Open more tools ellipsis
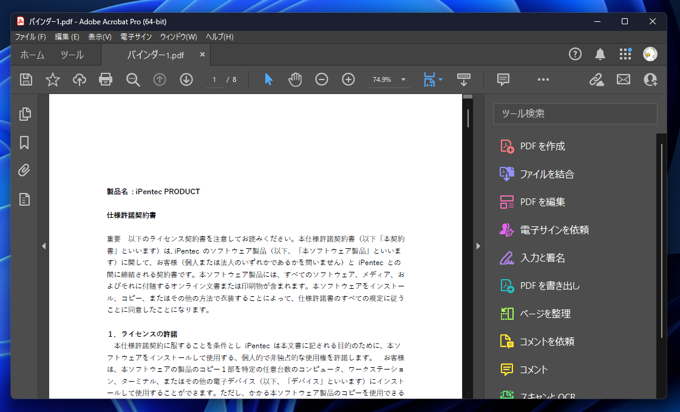The width and height of the screenshot is (680, 412). point(543,79)
